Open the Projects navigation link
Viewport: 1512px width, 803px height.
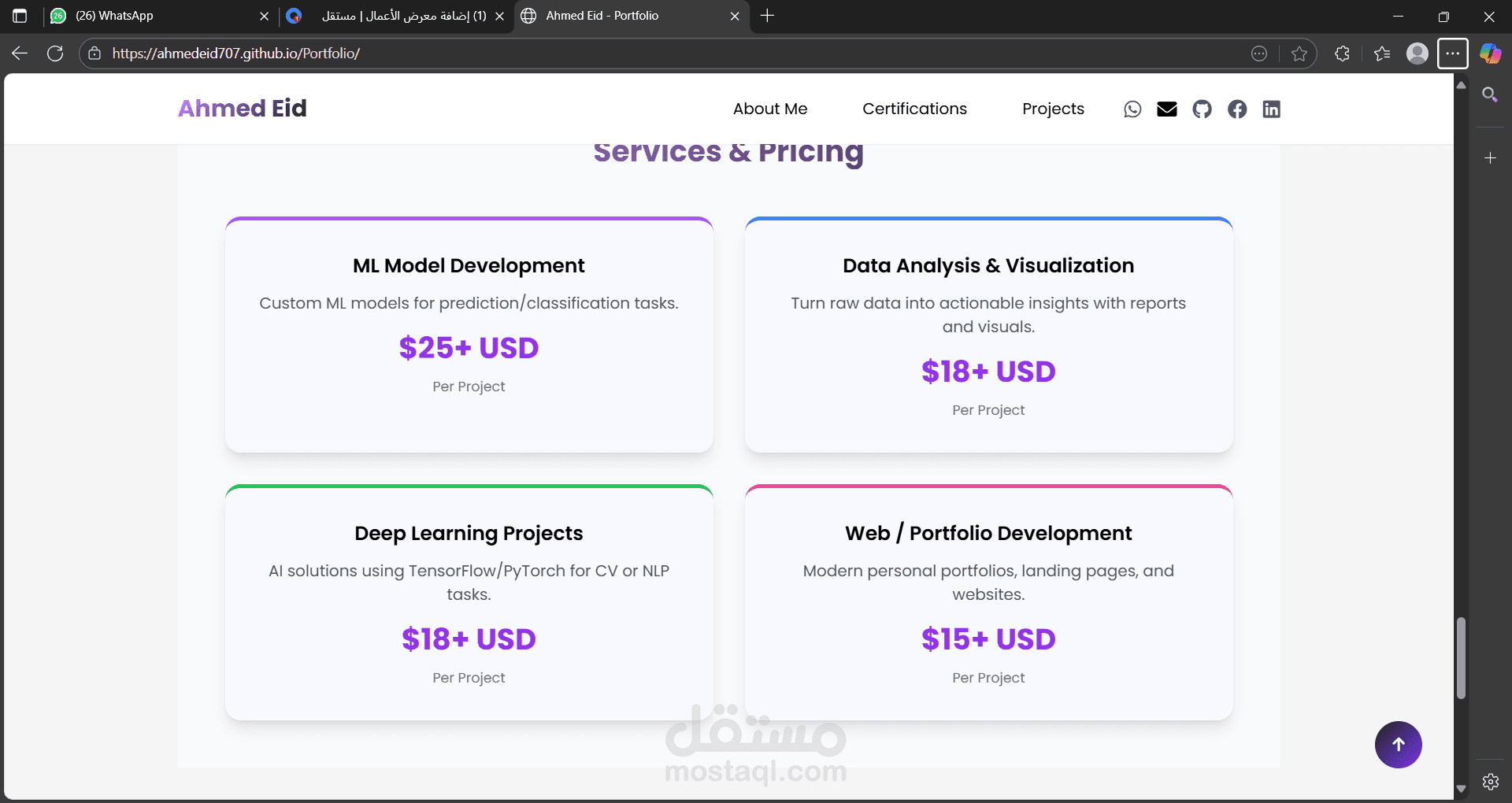pos(1053,109)
